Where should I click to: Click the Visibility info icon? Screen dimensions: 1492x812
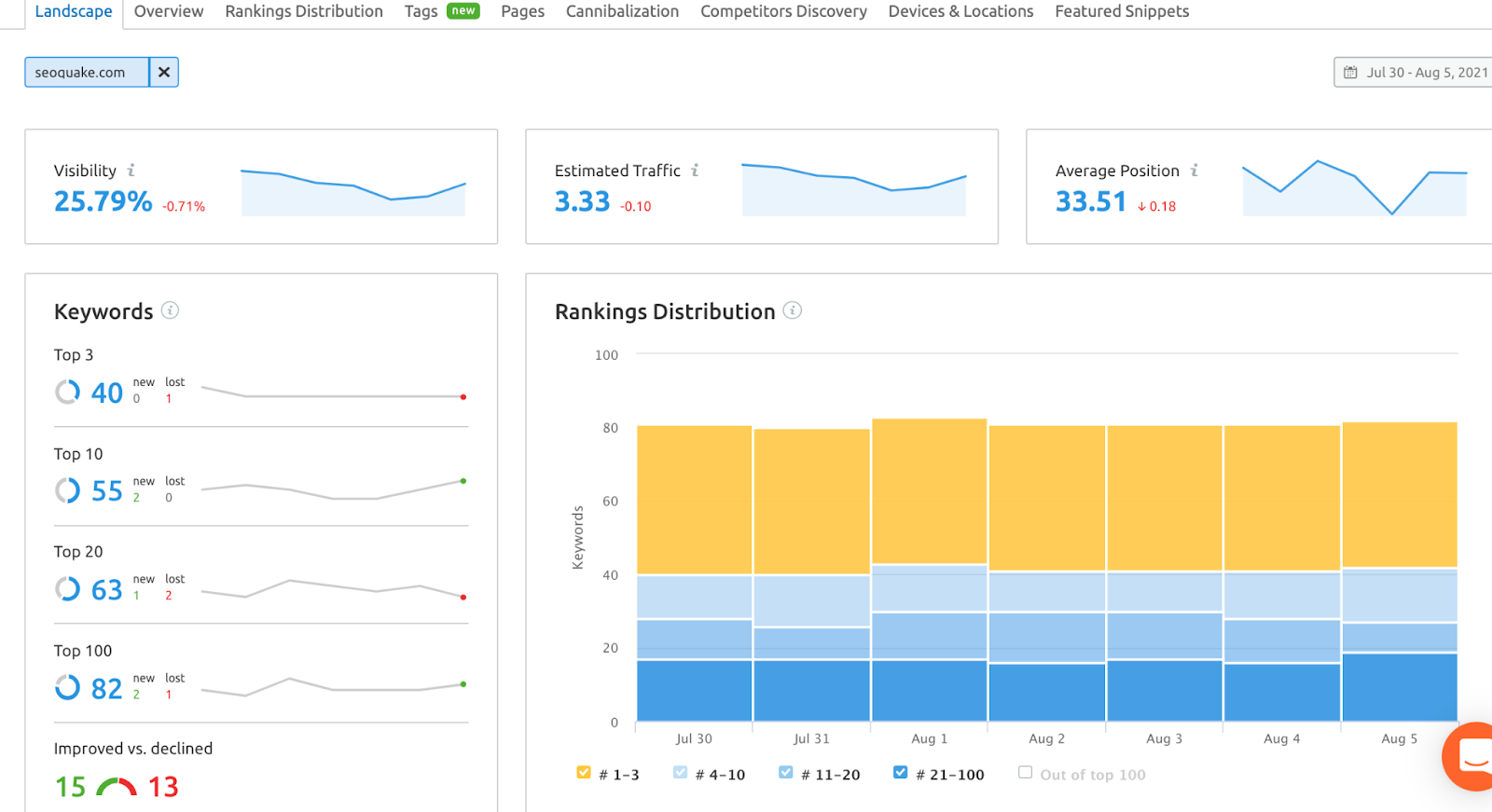(131, 170)
